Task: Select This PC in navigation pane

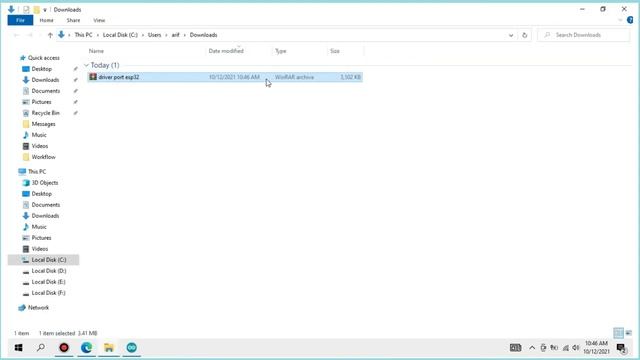Action: pos(37,172)
